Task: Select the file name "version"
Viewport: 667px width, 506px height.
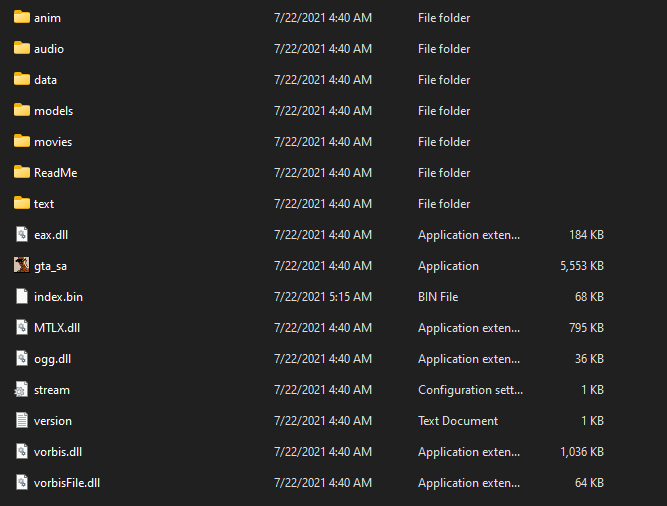Action: point(53,421)
